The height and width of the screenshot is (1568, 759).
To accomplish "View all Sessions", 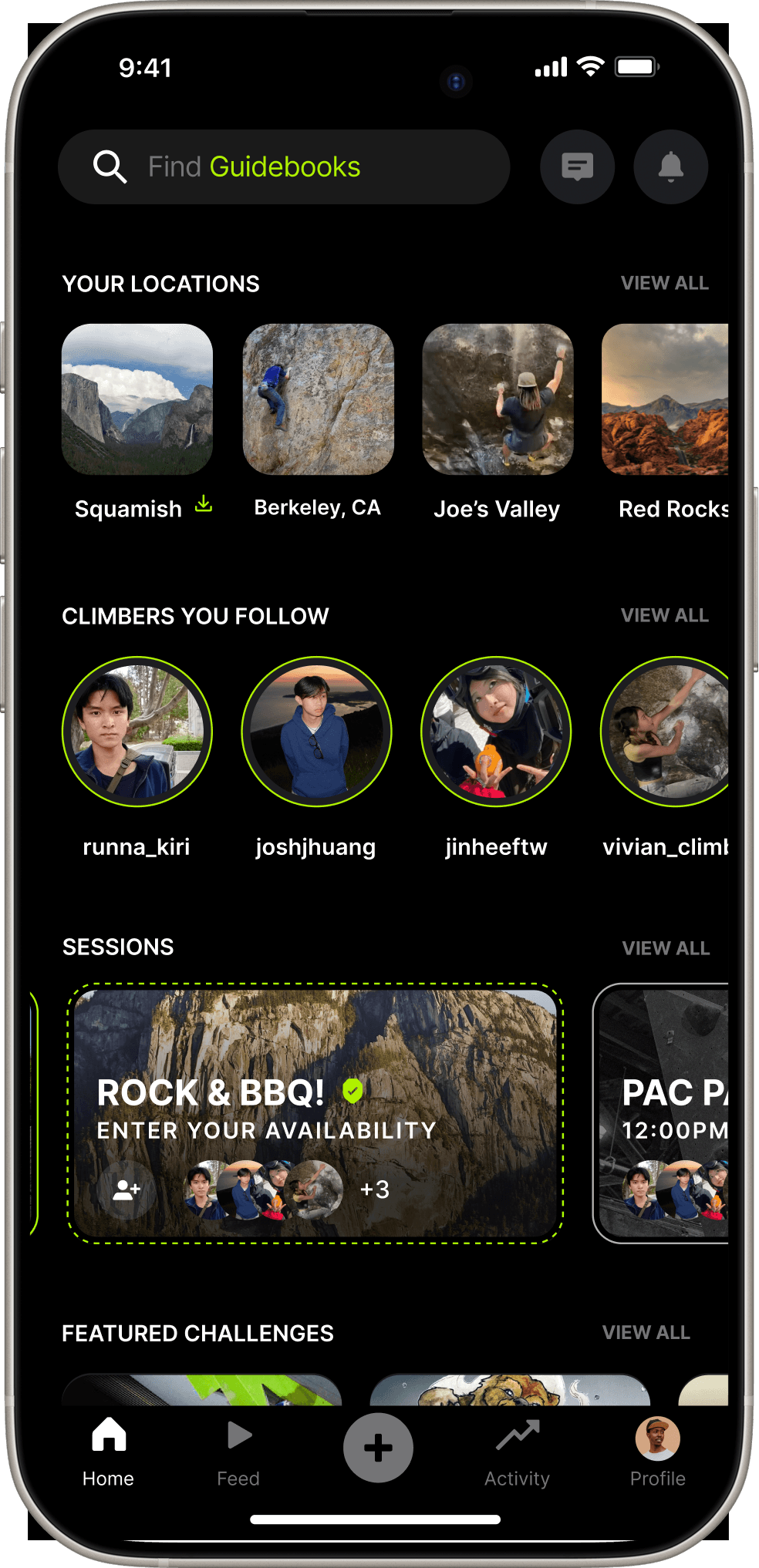I will click(666, 948).
